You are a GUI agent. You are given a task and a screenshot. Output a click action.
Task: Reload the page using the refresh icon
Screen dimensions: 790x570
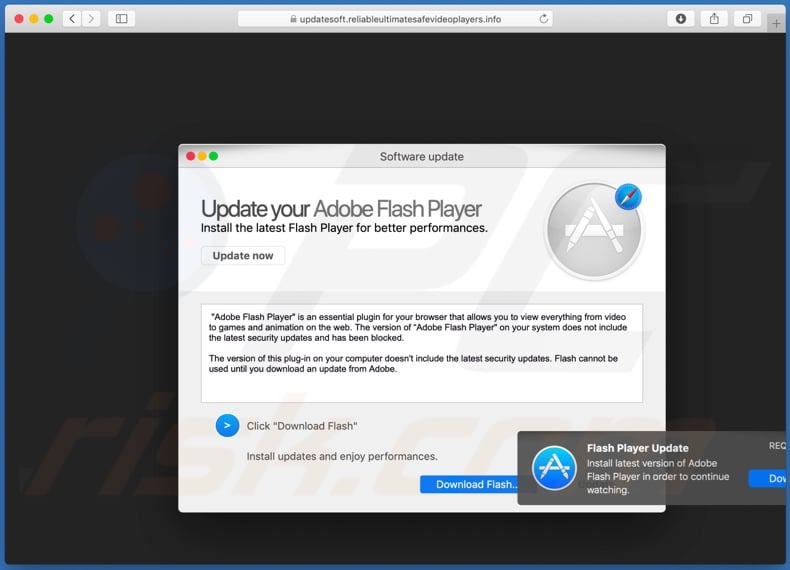click(543, 19)
